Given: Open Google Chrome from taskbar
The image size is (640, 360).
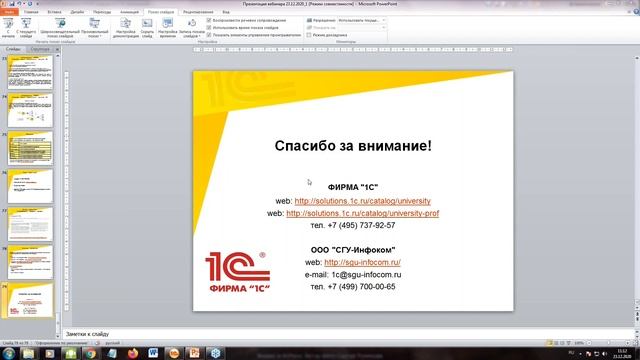Looking at the screenshot, I should coord(91,353).
